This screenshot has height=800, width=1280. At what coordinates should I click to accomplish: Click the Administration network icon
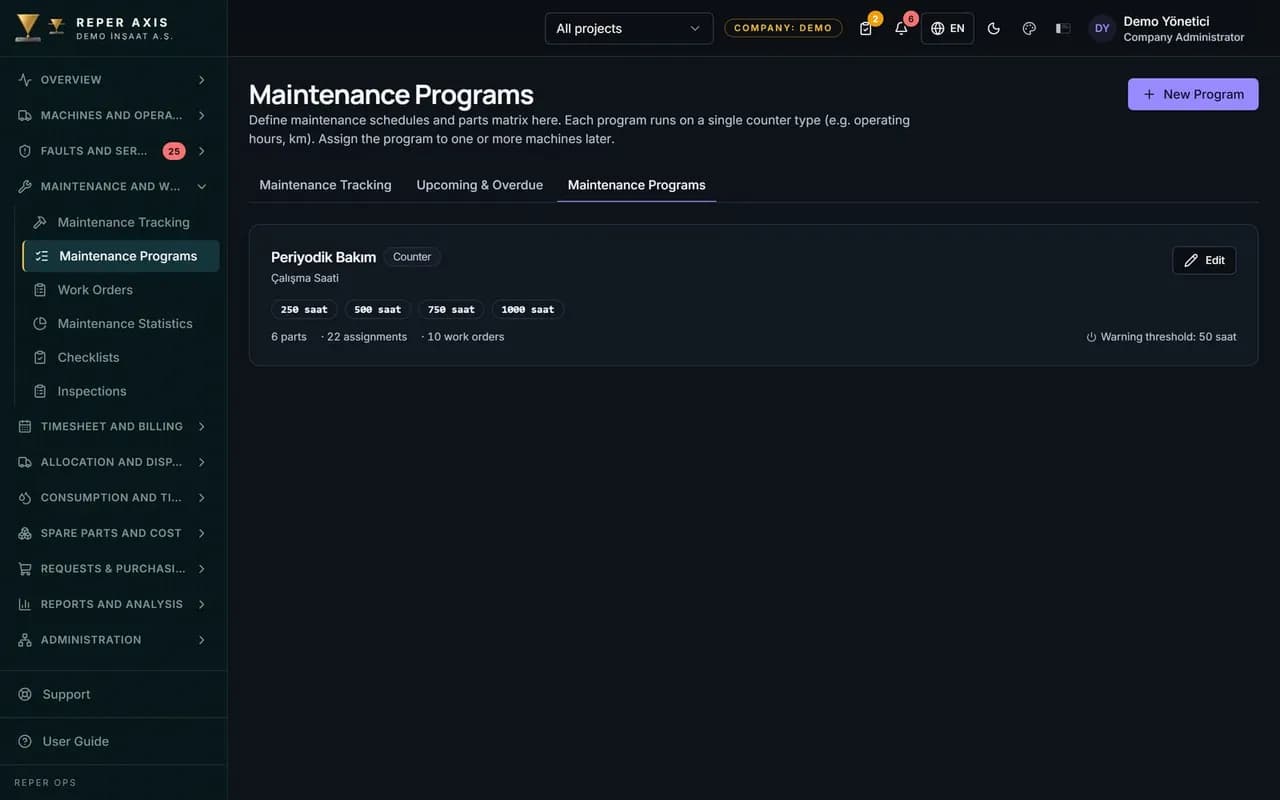coord(25,640)
